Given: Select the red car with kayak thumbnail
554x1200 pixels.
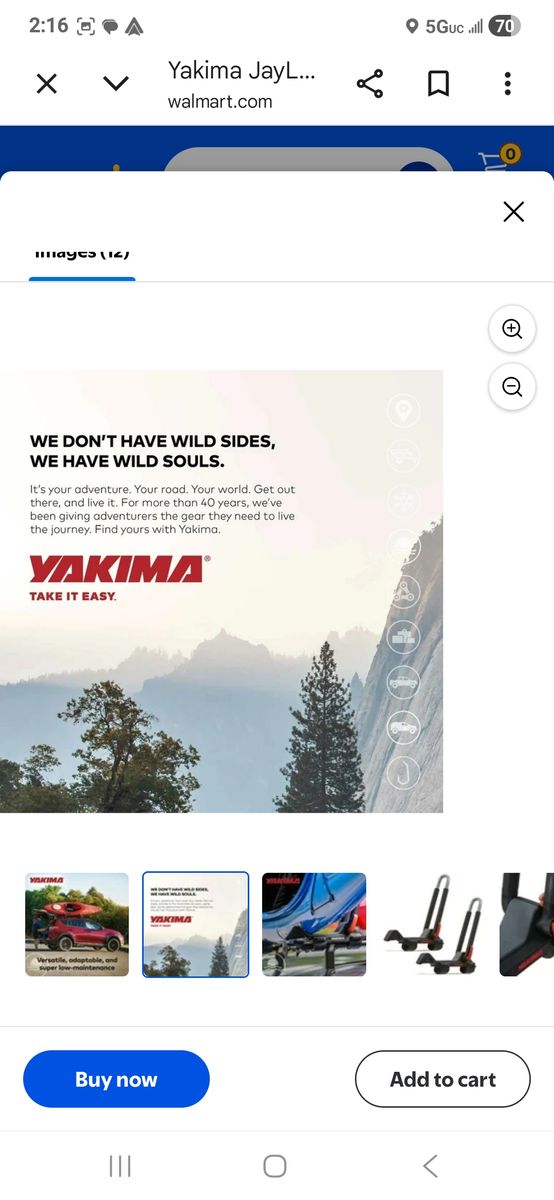Looking at the screenshot, I should 77,925.
